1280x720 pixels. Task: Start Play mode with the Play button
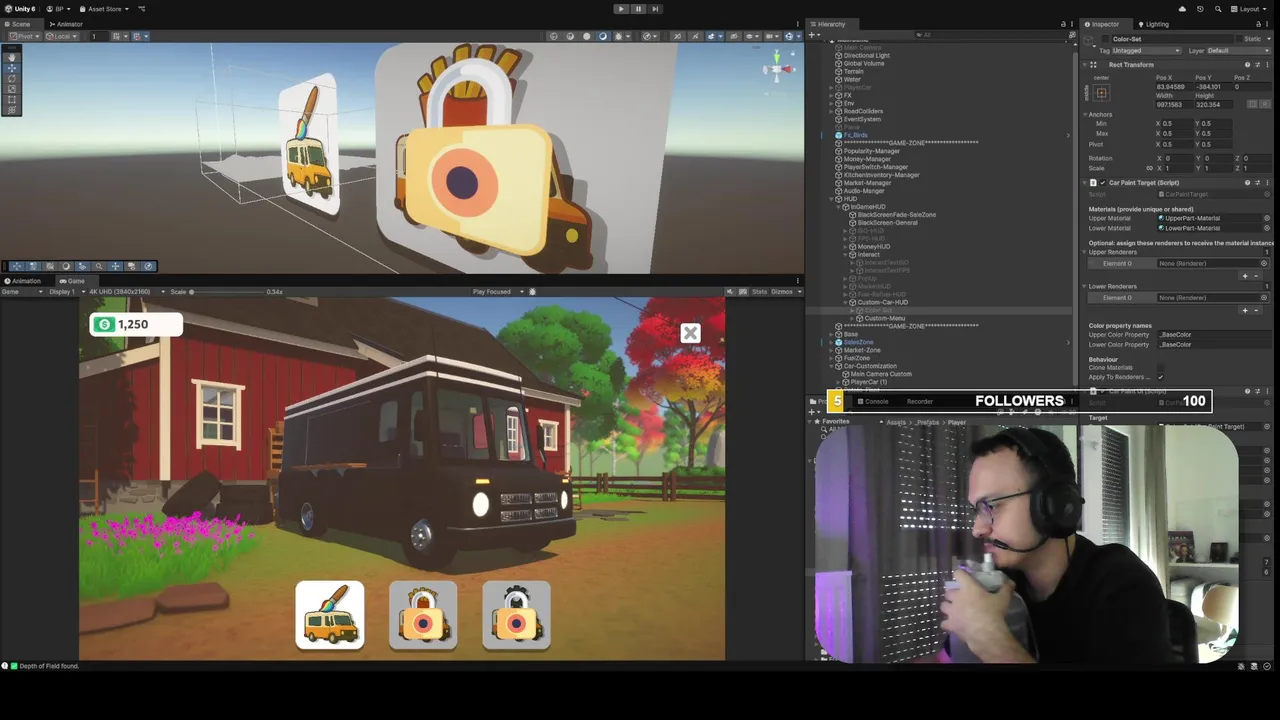[621, 9]
